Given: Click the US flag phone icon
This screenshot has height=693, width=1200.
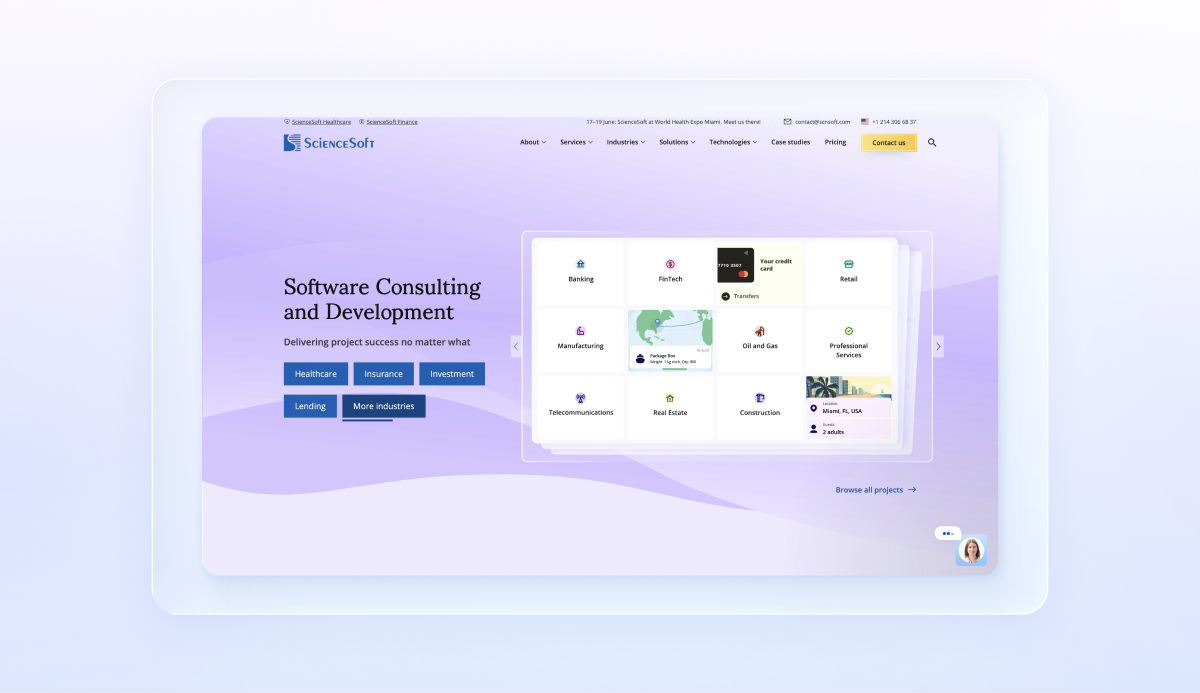Looking at the screenshot, I should point(865,122).
